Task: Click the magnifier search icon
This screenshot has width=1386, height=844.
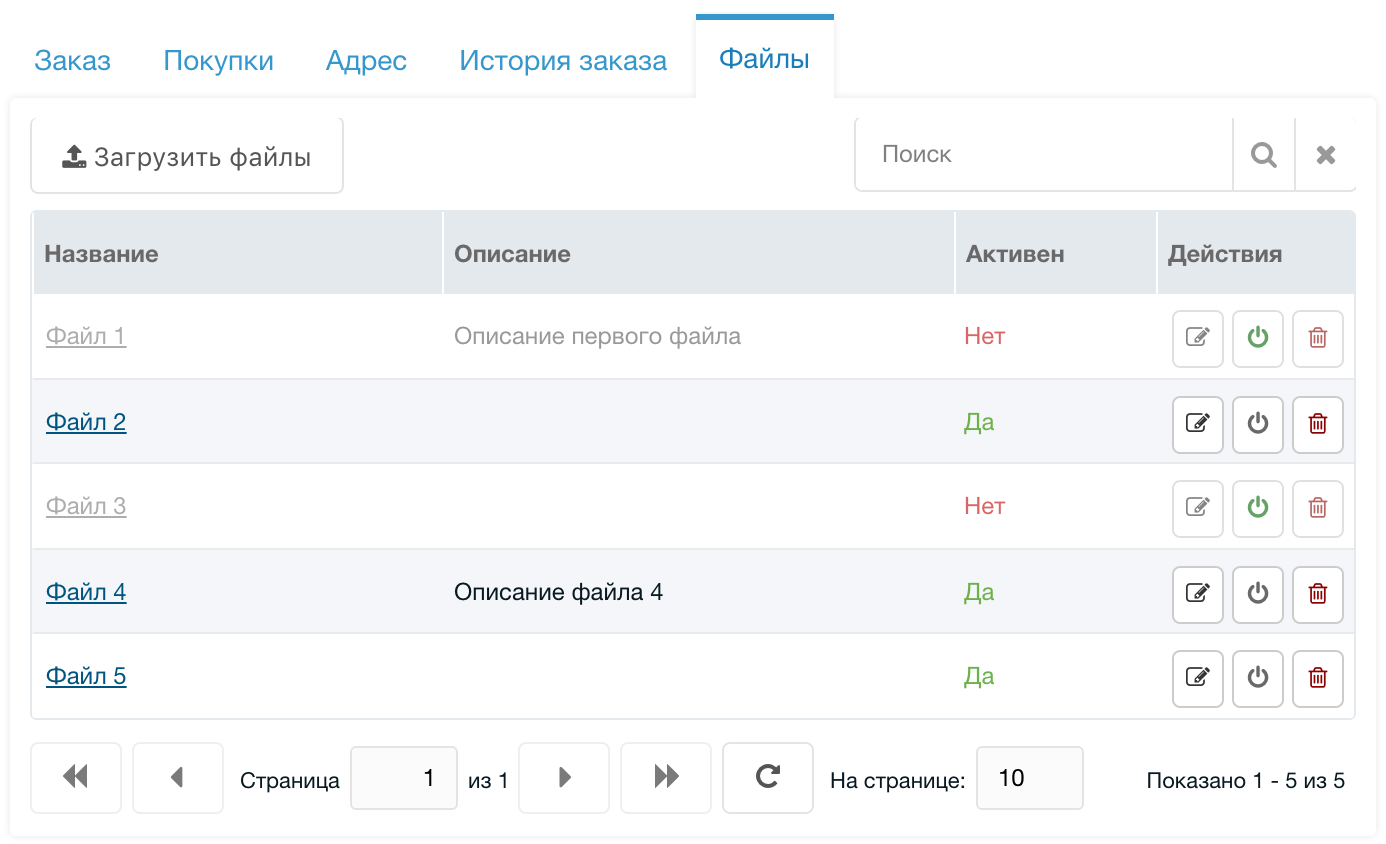Action: click(1263, 155)
